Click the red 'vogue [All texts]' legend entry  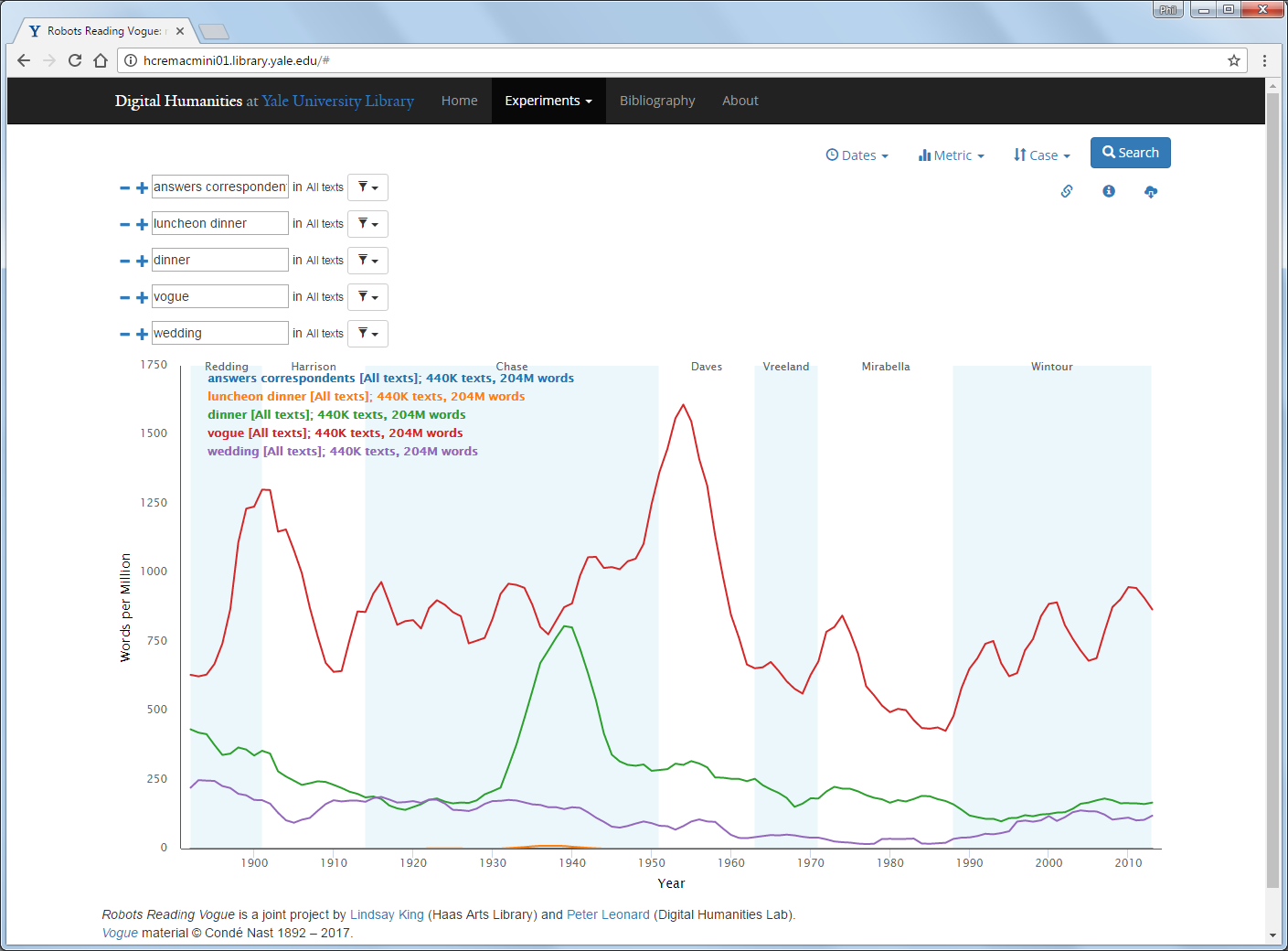335,433
